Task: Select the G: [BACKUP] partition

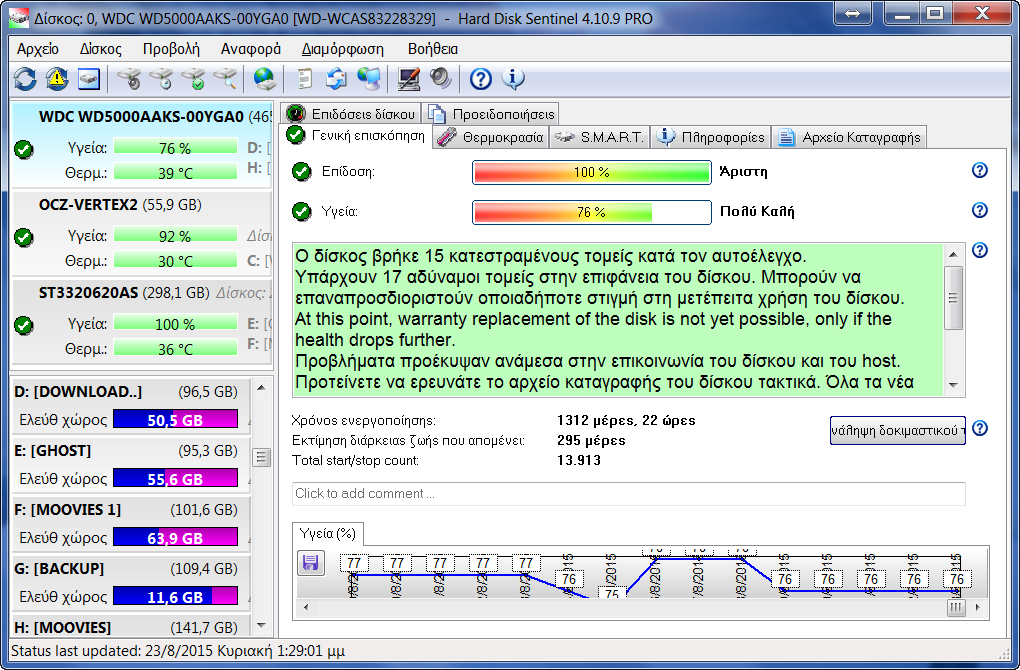Action: coord(131,583)
